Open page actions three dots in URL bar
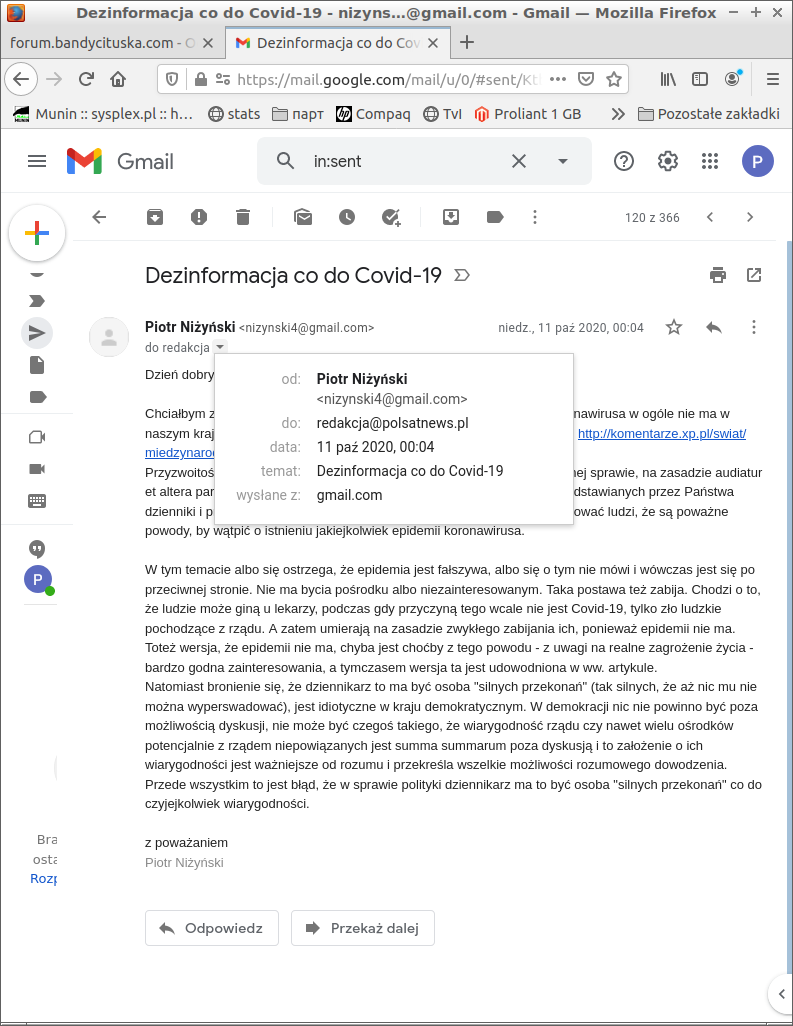The image size is (793, 1026). (558, 79)
